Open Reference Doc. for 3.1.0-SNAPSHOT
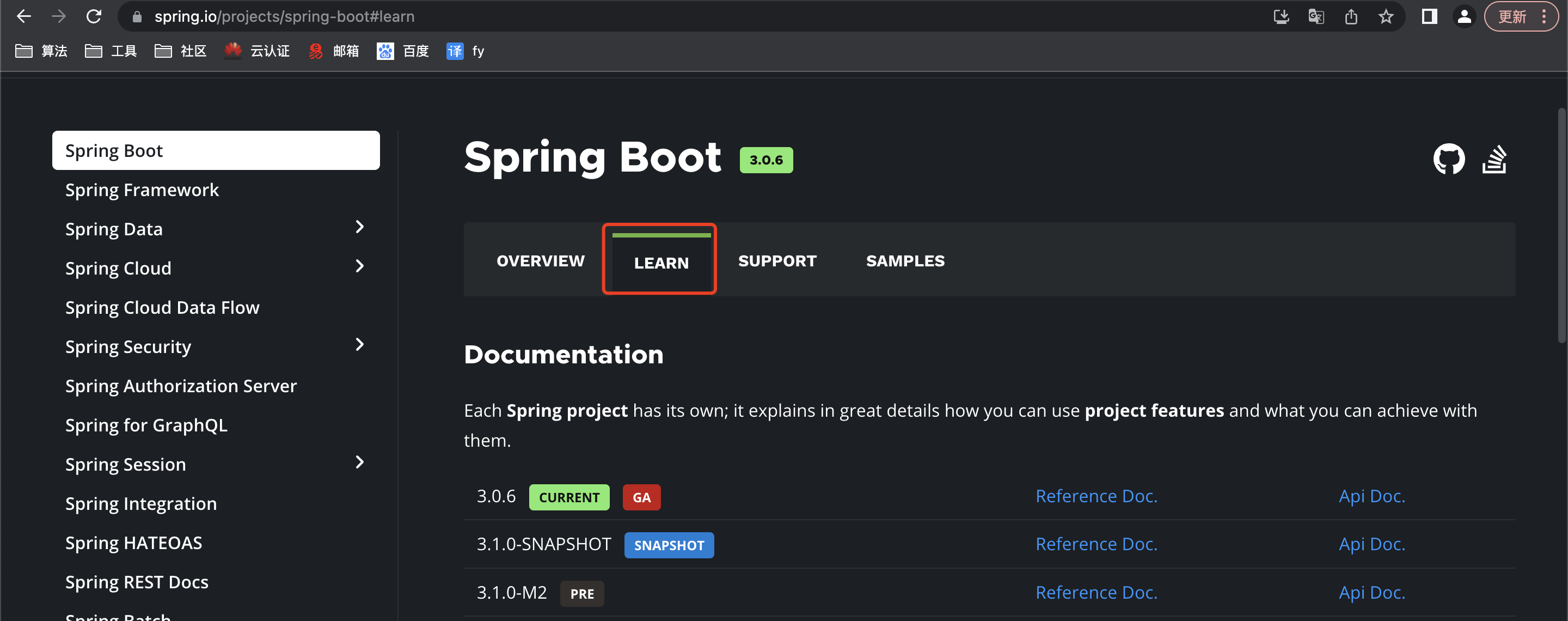 coord(1097,544)
